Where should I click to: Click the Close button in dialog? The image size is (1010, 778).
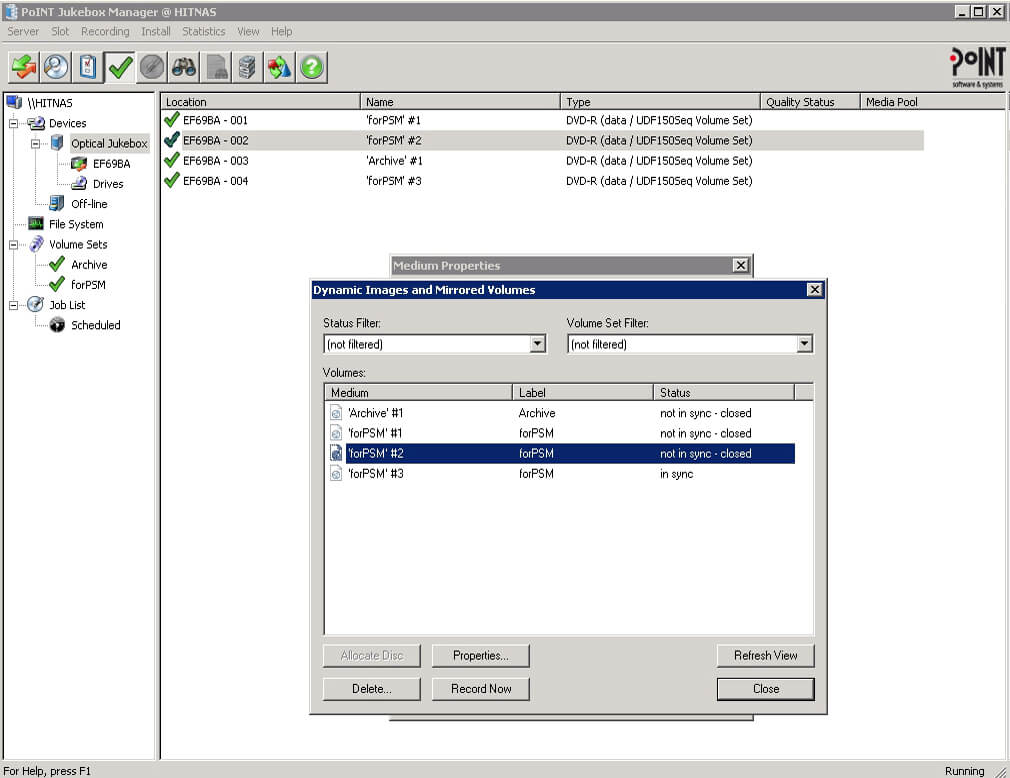[x=765, y=689]
